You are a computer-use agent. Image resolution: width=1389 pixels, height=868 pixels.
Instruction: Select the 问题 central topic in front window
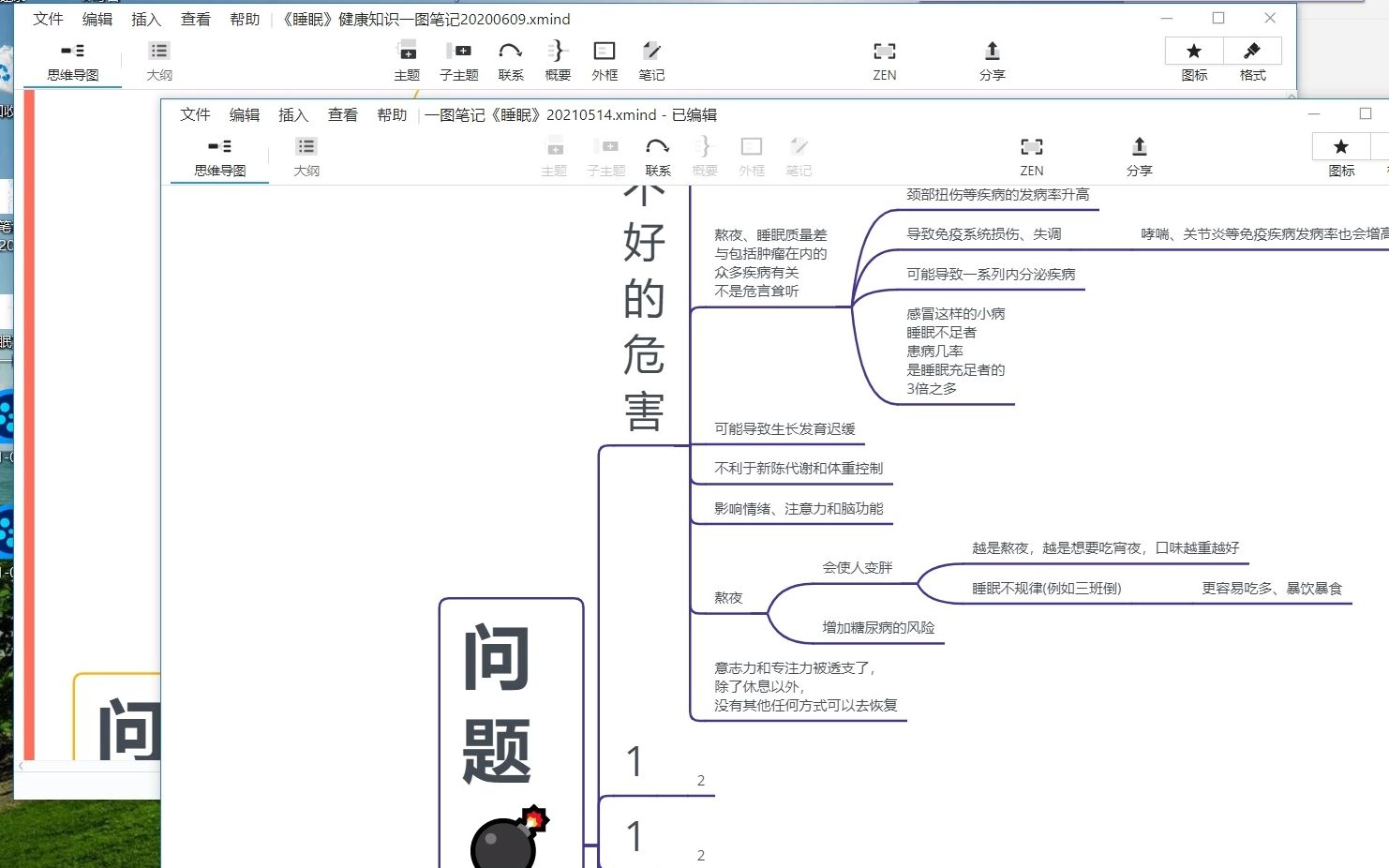pos(498,703)
